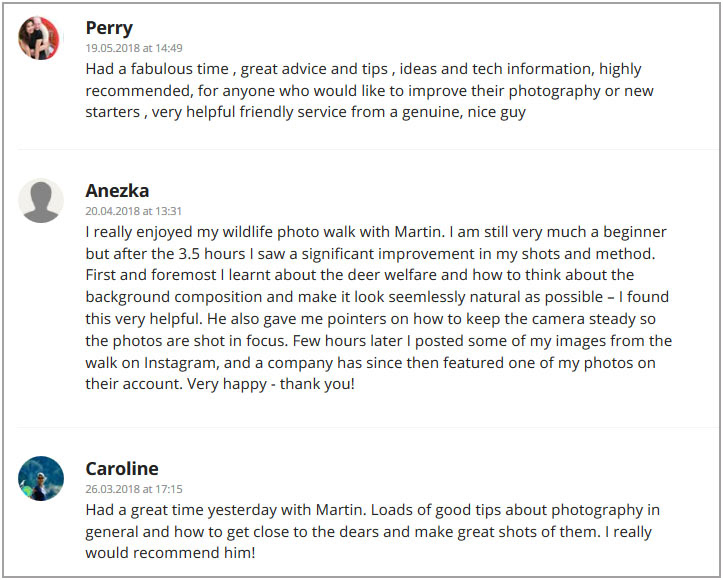This screenshot has width=723, height=580.
Task: Click the timestamp 20.04.2018 at 13:31
Action: pos(134,211)
